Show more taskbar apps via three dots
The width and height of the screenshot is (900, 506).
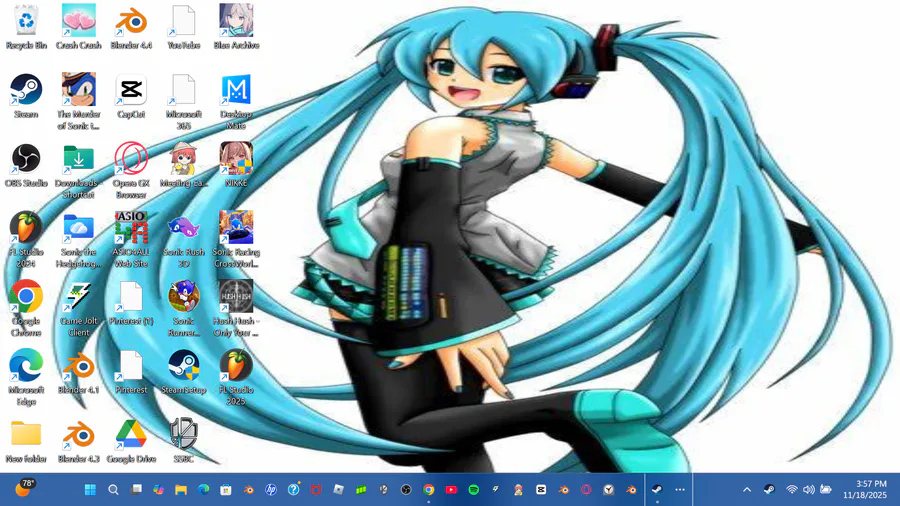coord(680,489)
